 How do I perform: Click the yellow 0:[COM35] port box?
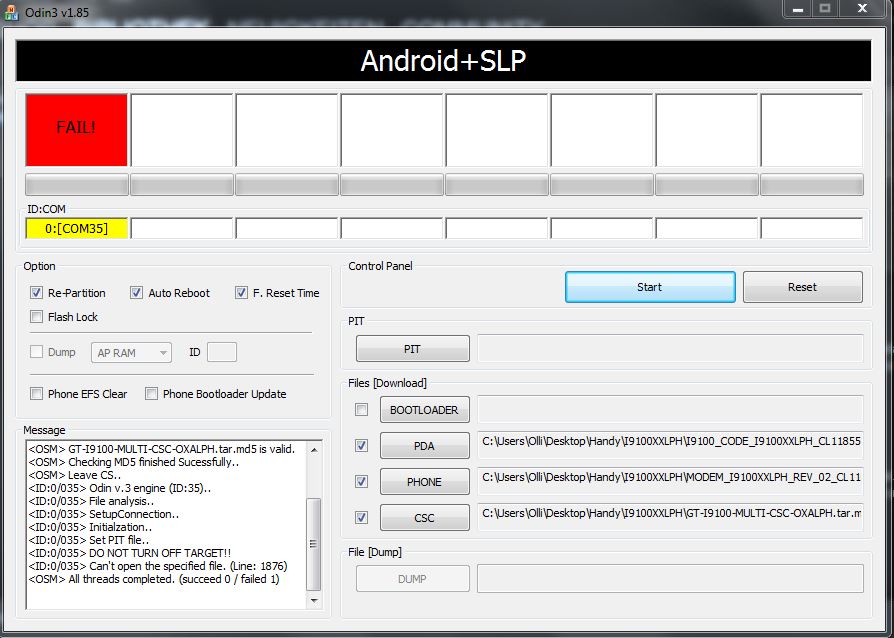click(x=76, y=229)
